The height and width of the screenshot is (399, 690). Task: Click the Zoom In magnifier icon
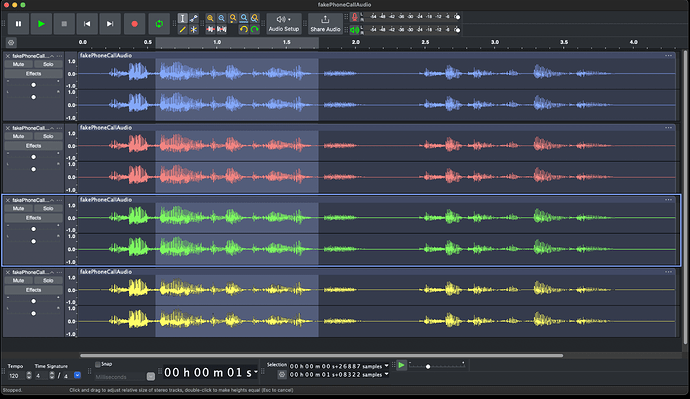[210, 18]
